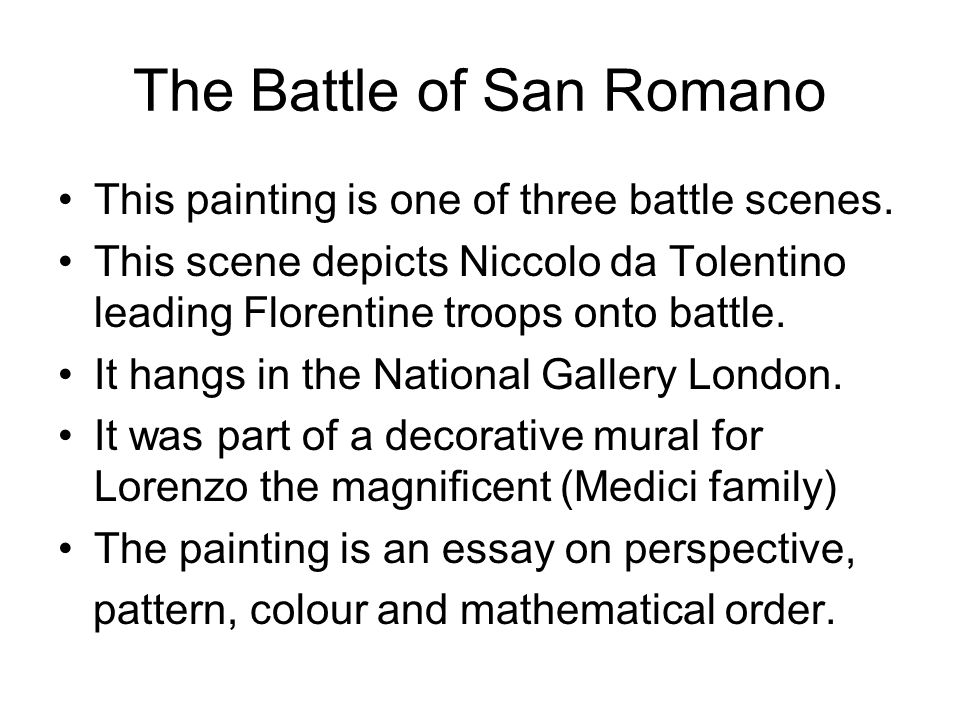Image resolution: width=960 pixels, height=720 pixels.
Task: Click the bullet point before 'It hangs in'
Action: pos(66,375)
